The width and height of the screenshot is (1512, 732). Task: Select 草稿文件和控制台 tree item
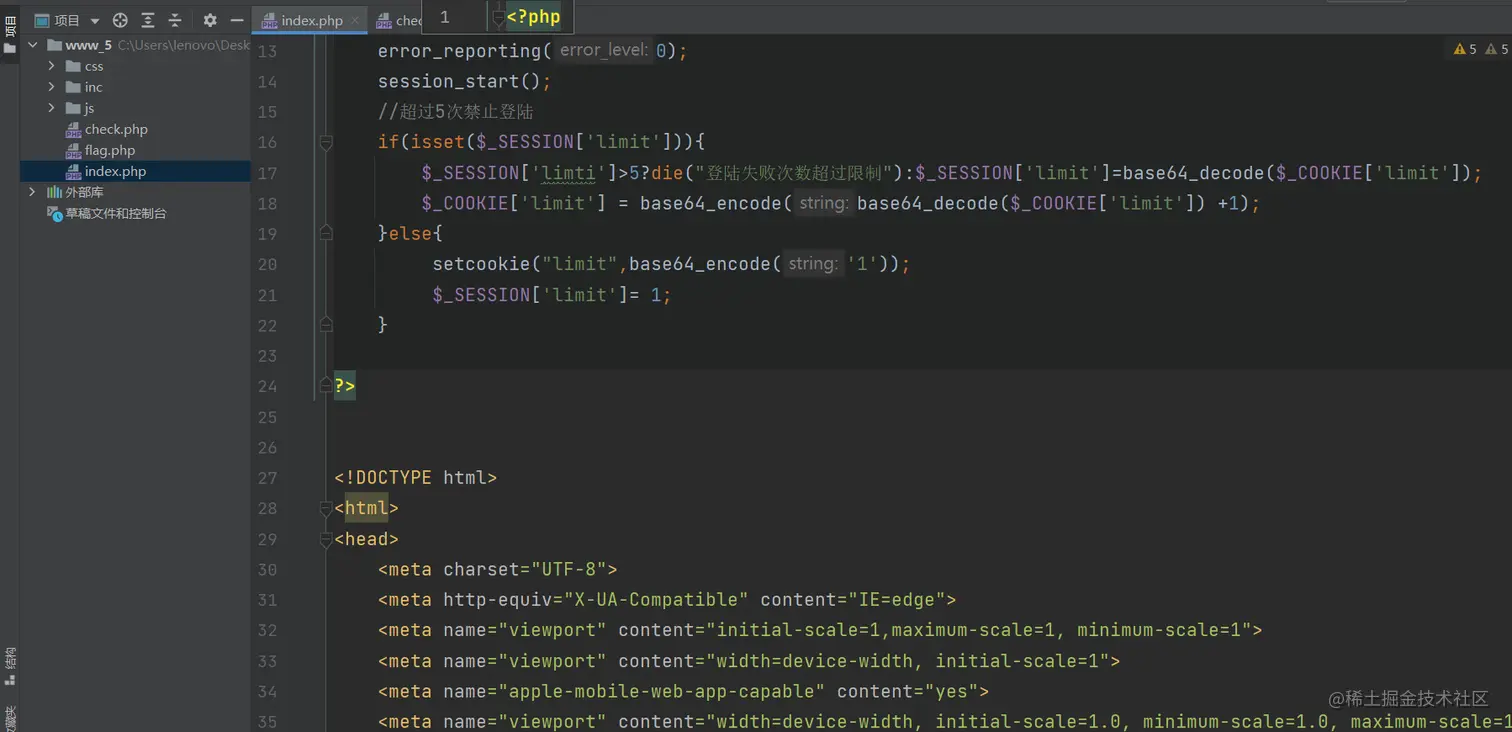(x=116, y=213)
